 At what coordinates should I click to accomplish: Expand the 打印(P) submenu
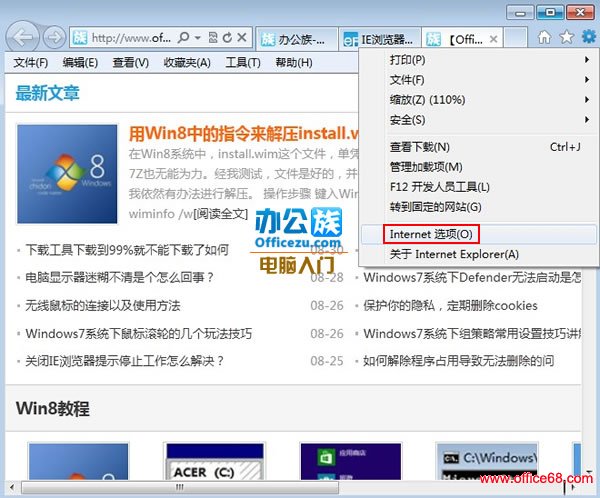click(479, 60)
